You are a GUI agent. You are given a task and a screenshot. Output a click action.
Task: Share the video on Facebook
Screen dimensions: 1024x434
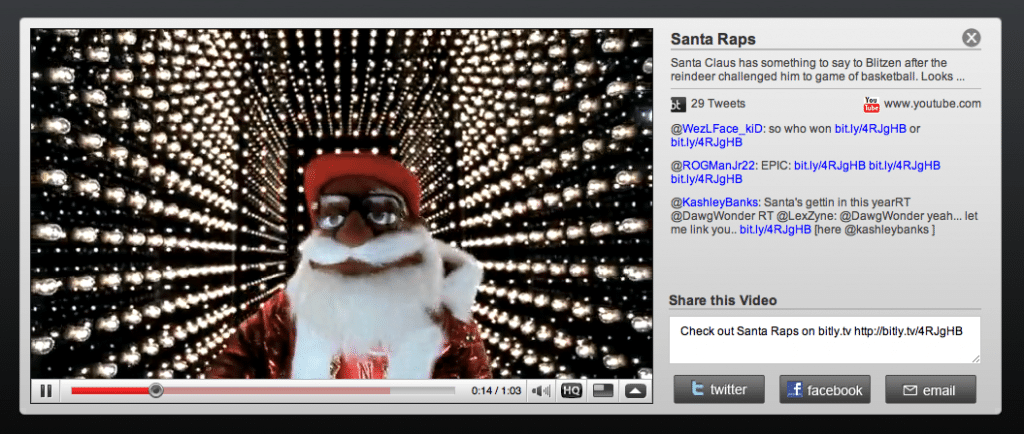[825, 390]
